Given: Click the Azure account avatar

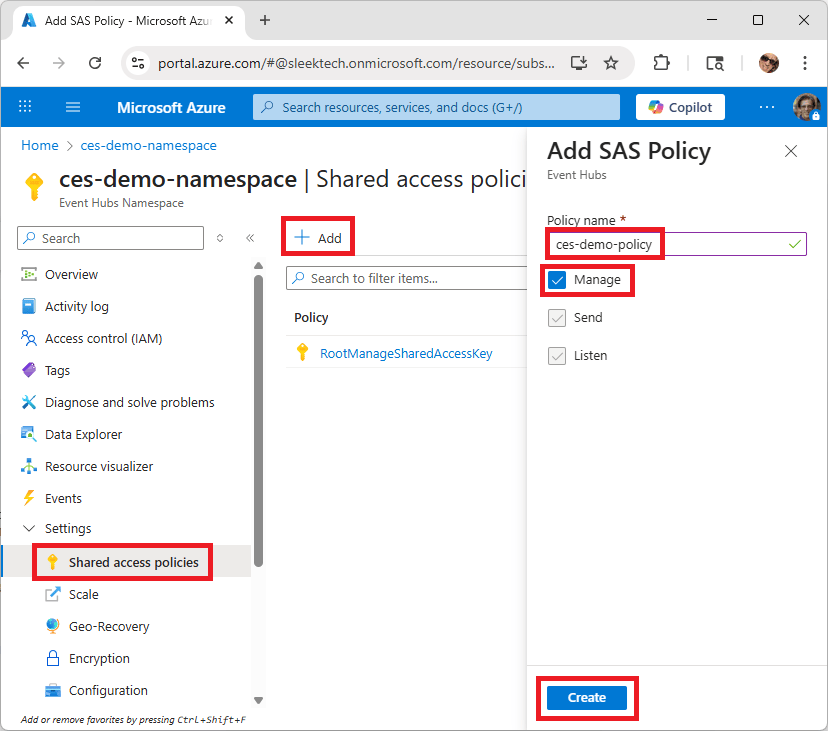Looking at the screenshot, I should (806, 107).
